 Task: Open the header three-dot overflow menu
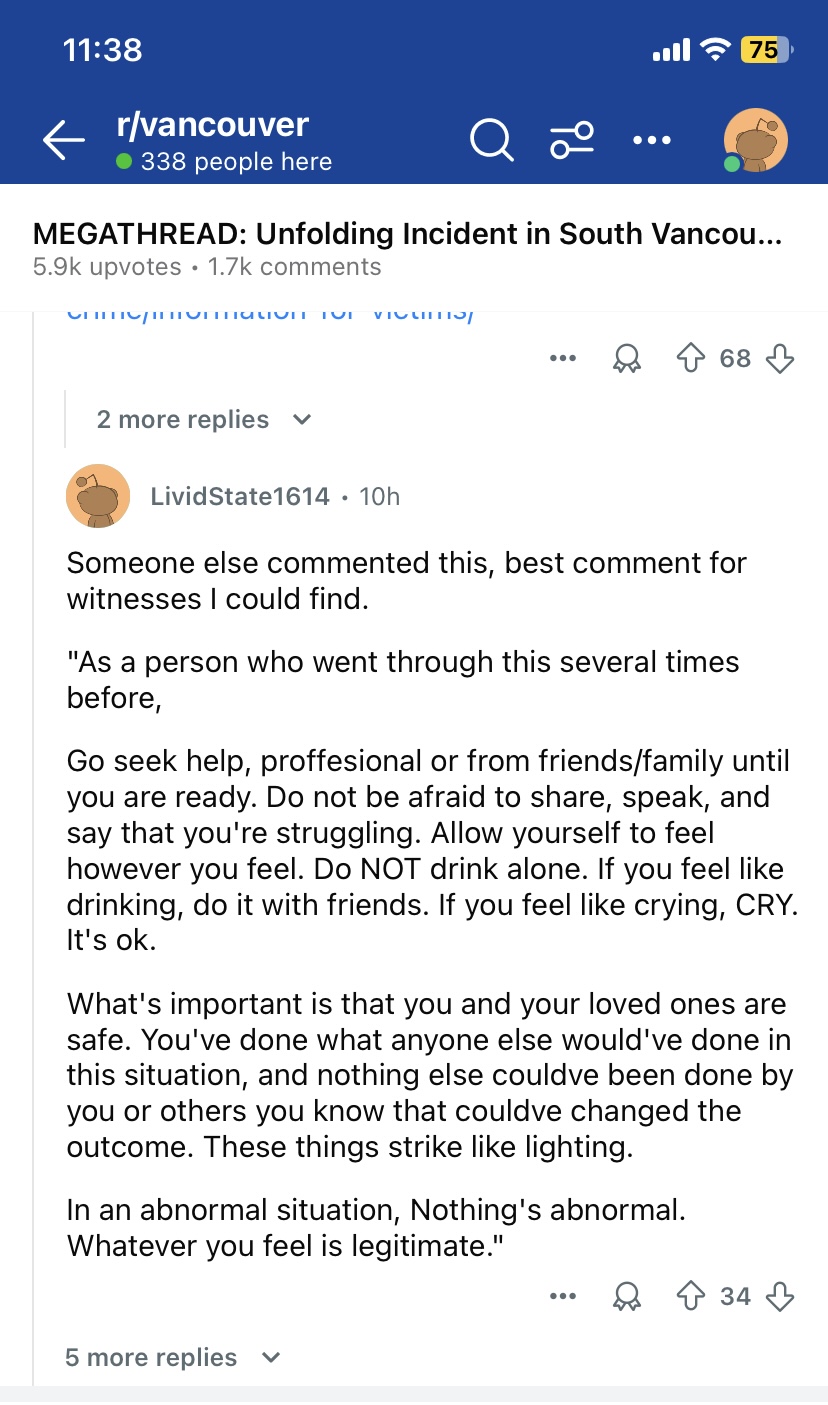pyautogui.click(x=652, y=141)
